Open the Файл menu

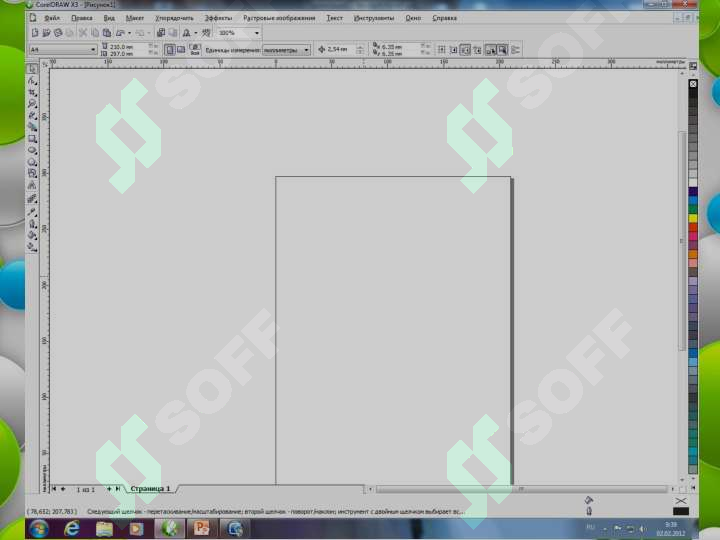coord(52,18)
